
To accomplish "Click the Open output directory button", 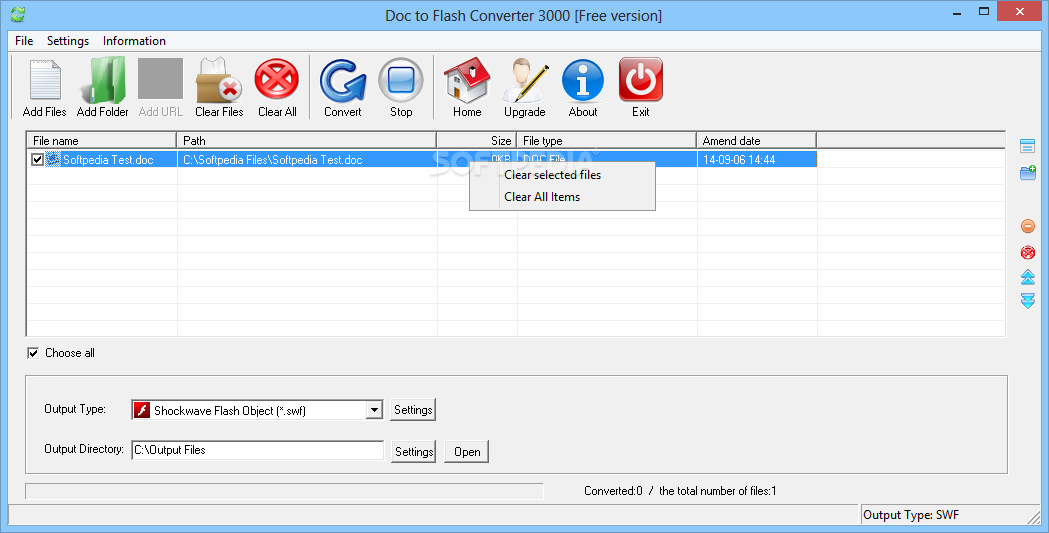I will pyautogui.click(x=467, y=451).
